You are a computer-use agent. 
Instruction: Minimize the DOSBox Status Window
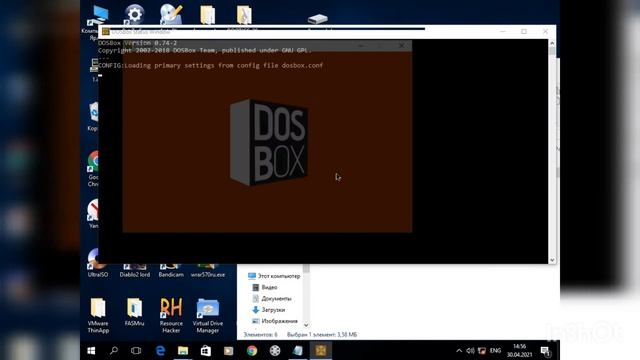503,31
